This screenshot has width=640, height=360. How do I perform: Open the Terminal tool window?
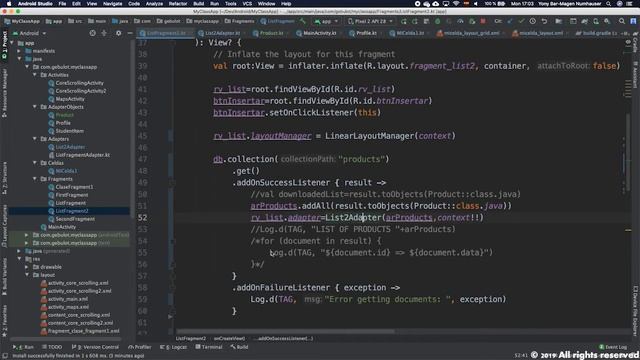coord(209,347)
